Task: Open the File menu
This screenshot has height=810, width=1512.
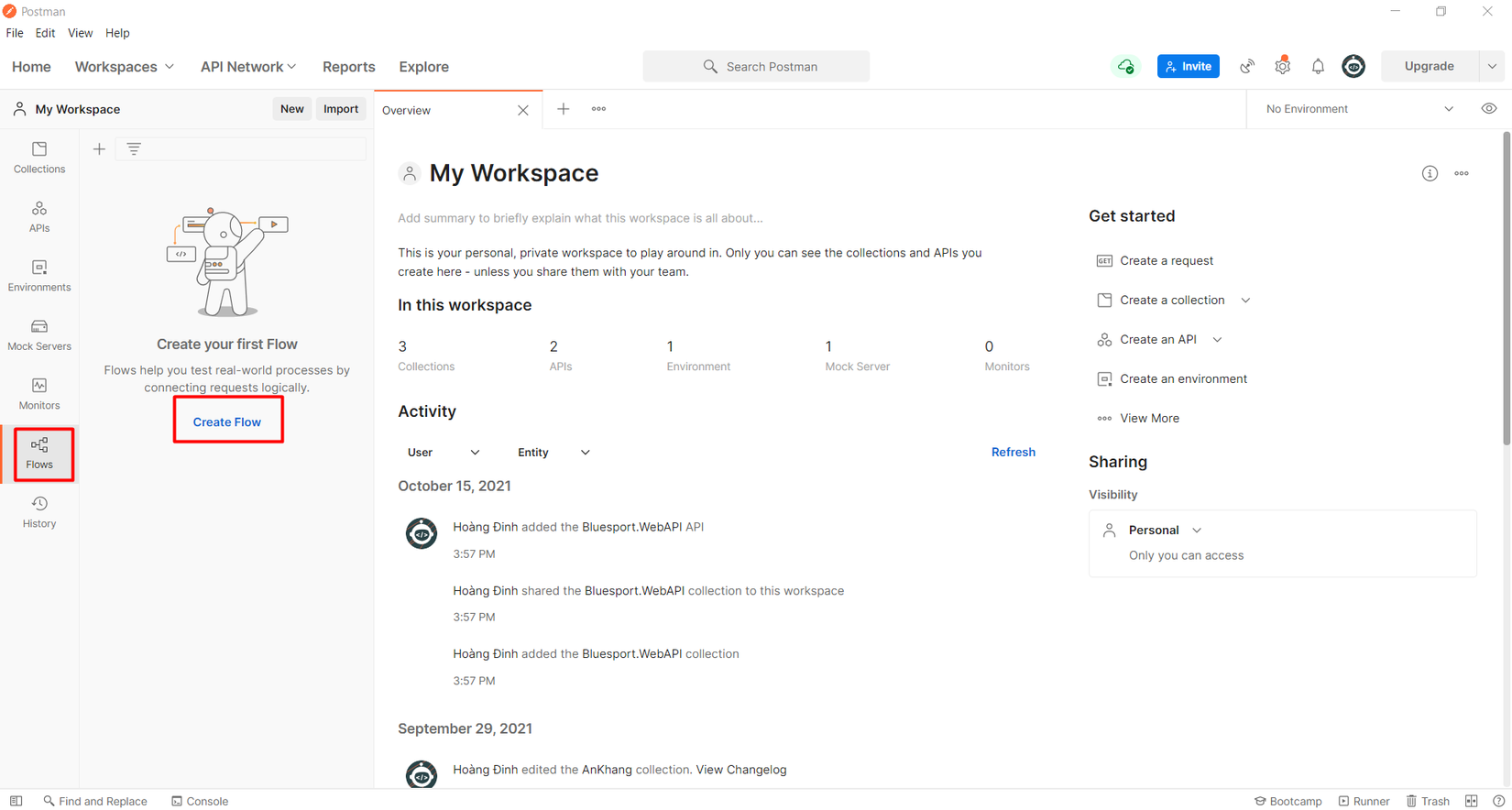Action: click(15, 33)
